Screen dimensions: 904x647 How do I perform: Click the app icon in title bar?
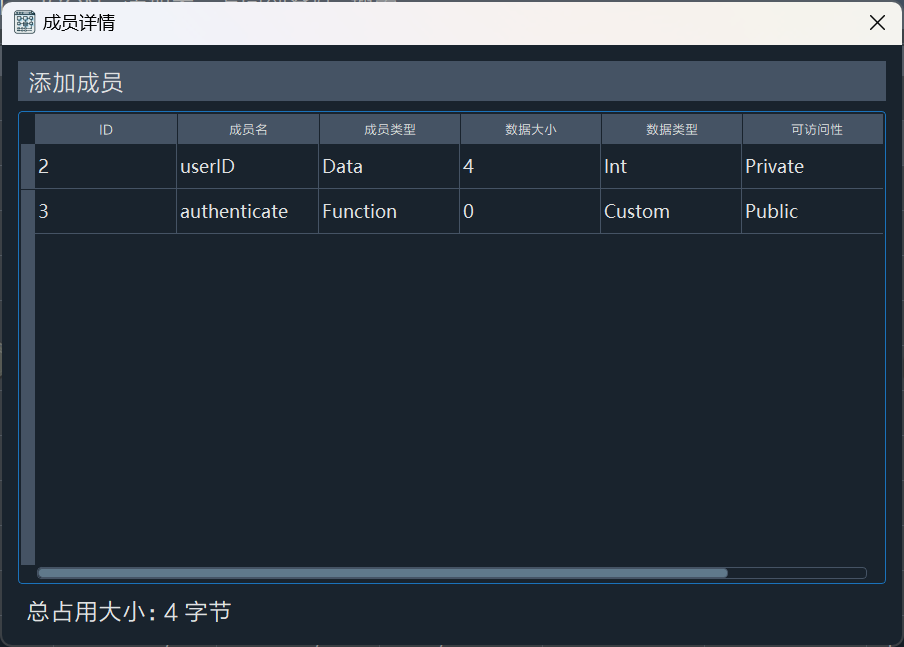[x=25, y=22]
